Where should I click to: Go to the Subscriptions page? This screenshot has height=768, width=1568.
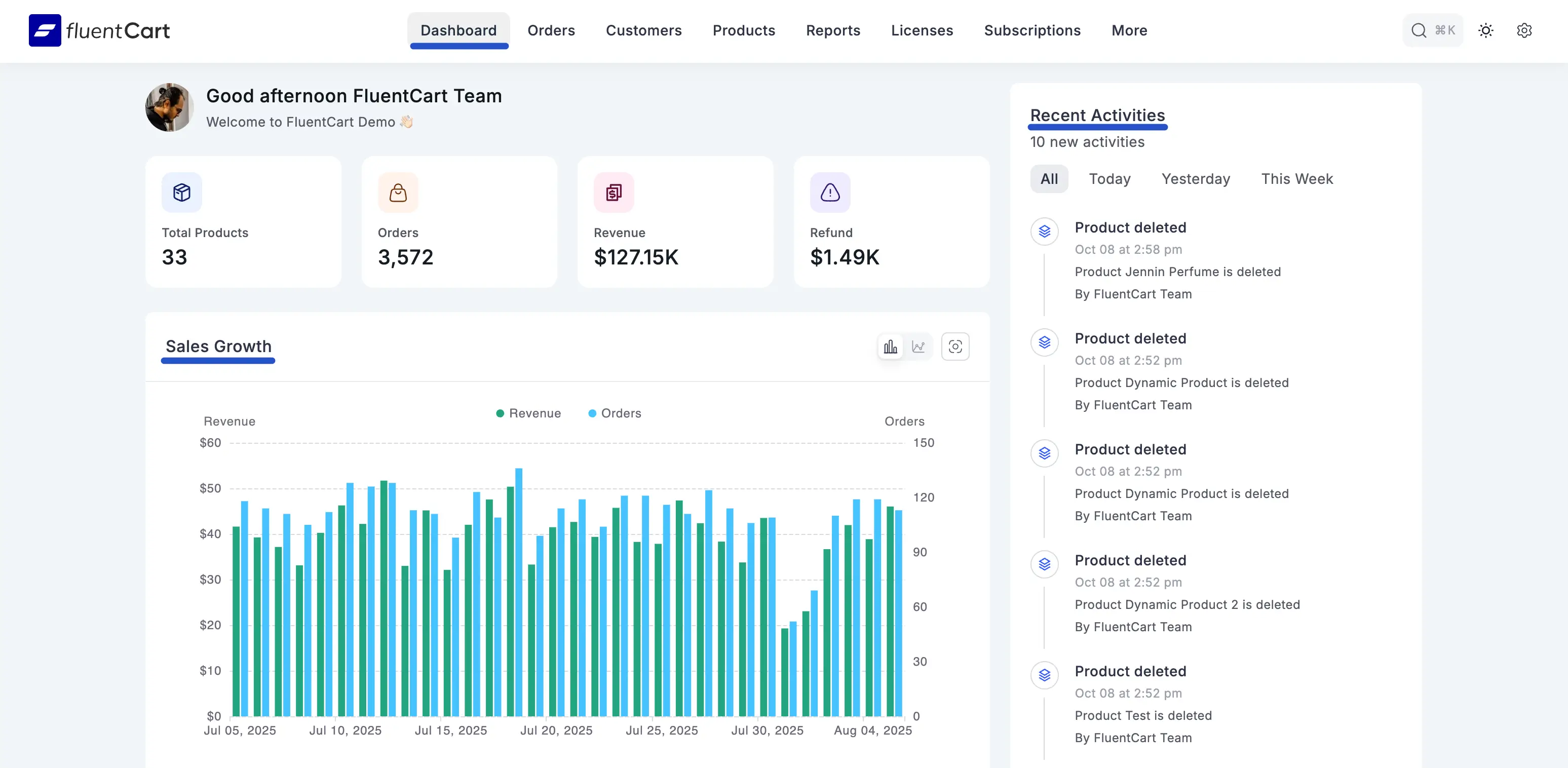(1032, 30)
